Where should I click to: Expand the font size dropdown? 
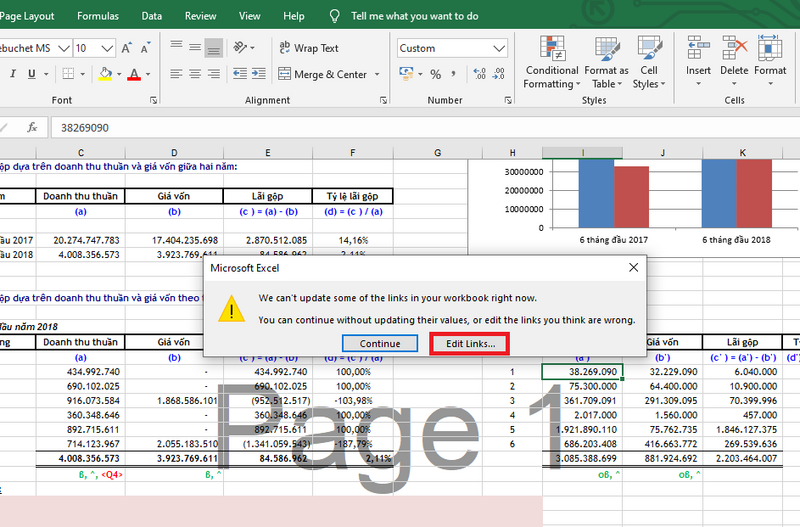click(109, 48)
